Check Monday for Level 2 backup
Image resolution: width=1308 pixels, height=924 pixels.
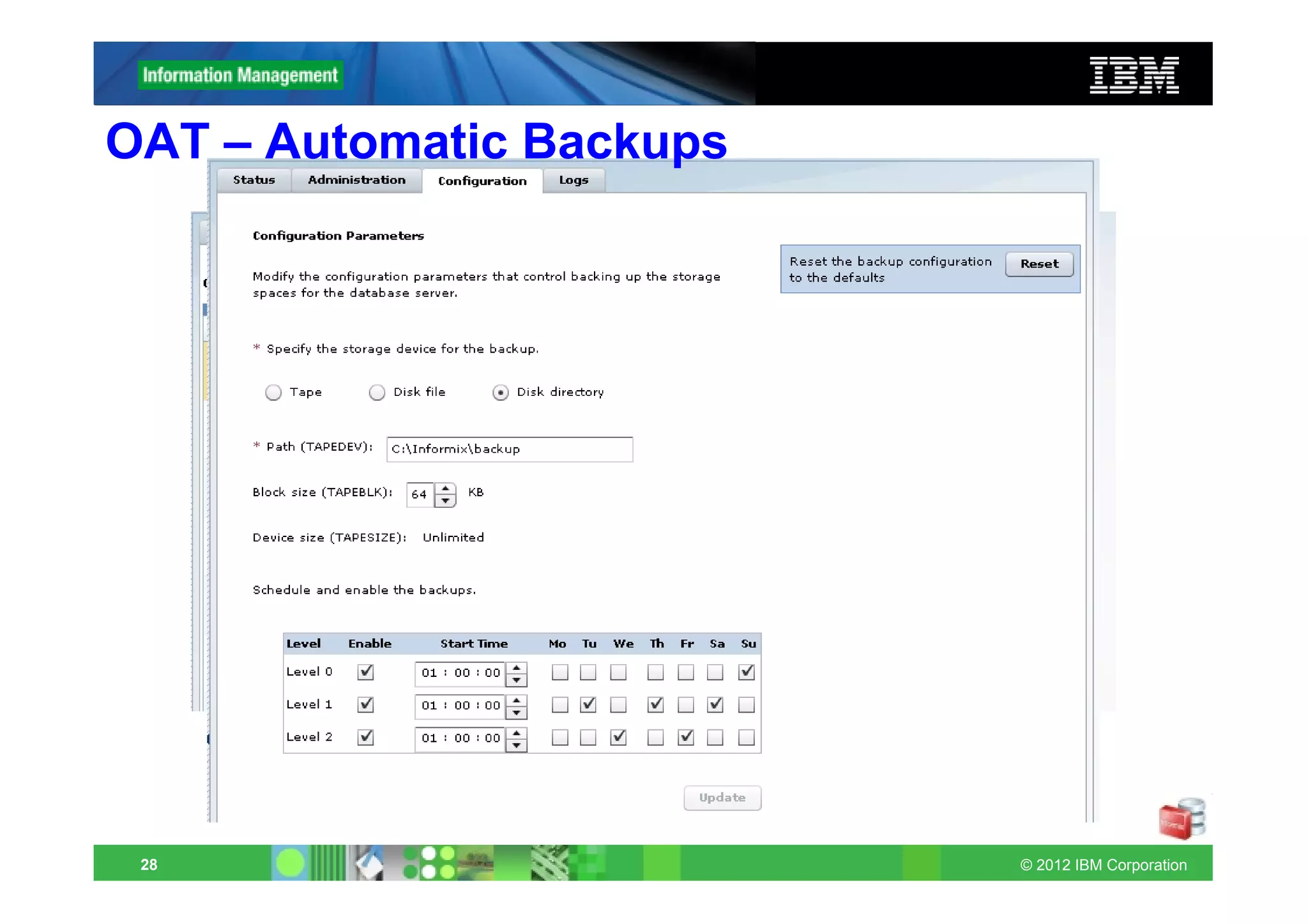[x=560, y=738]
